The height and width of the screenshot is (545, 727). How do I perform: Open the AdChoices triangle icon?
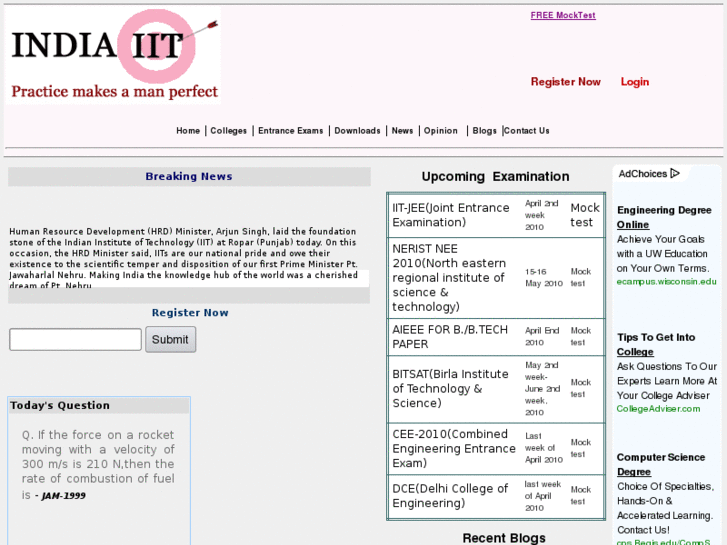675,173
